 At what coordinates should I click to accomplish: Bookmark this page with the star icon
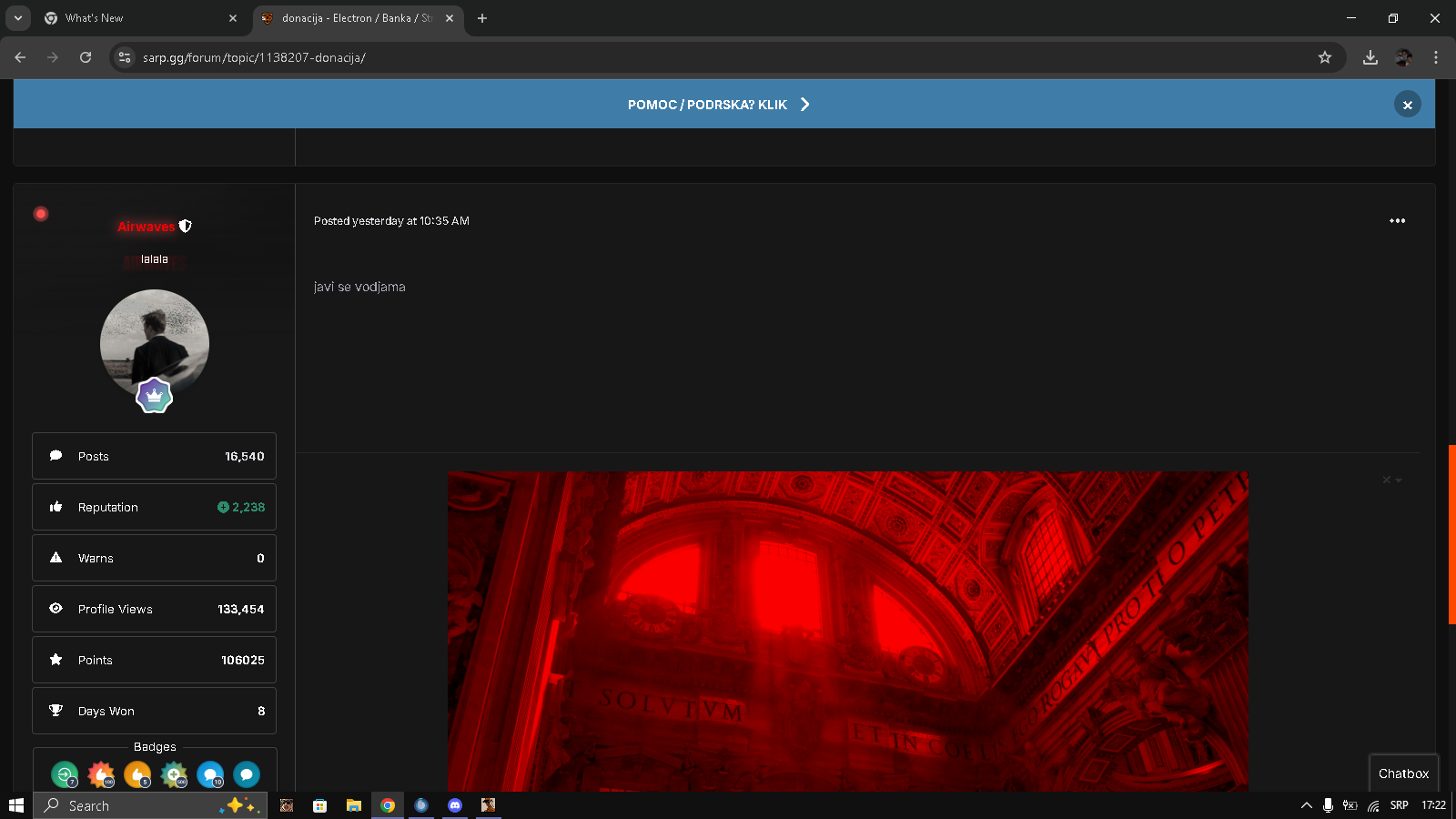tap(1325, 57)
